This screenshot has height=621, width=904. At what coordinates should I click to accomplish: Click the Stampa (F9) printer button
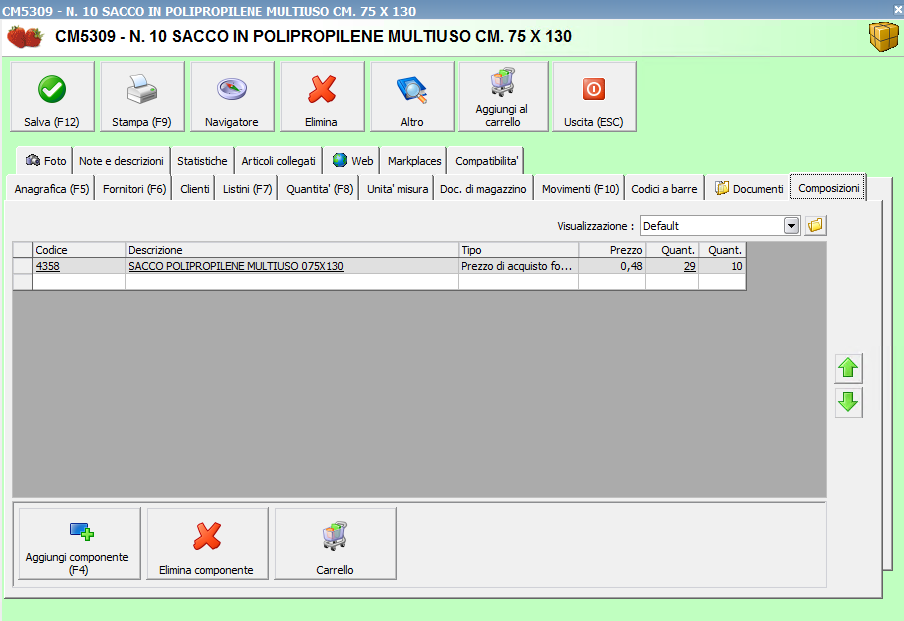(x=142, y=96)
